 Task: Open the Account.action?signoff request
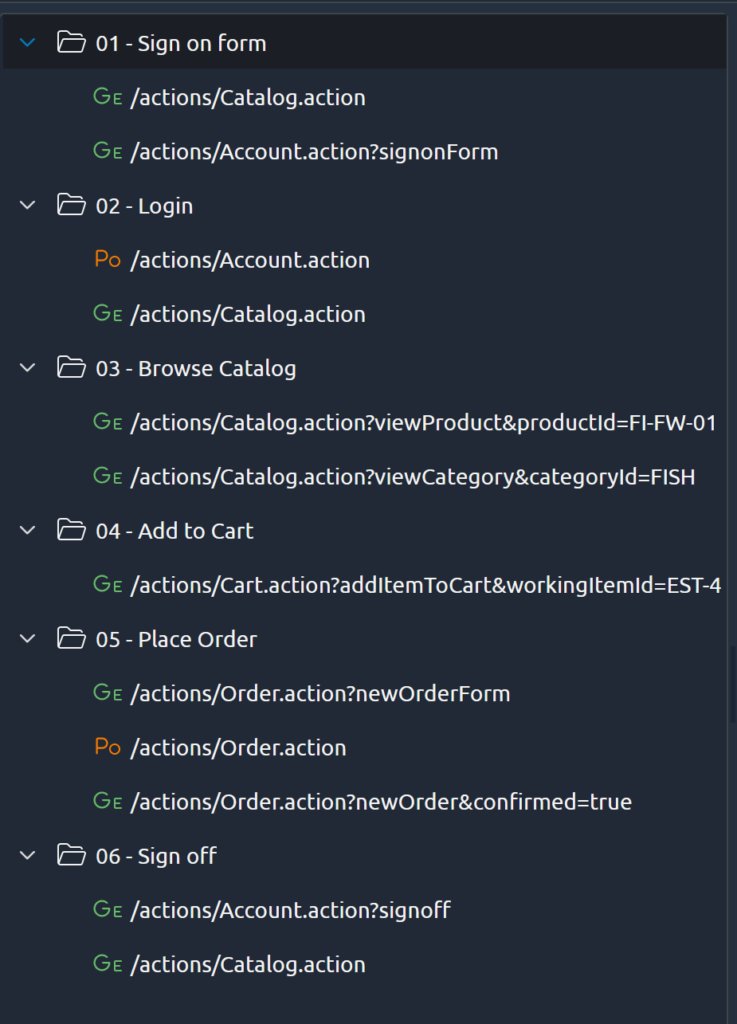coord(290,910)
